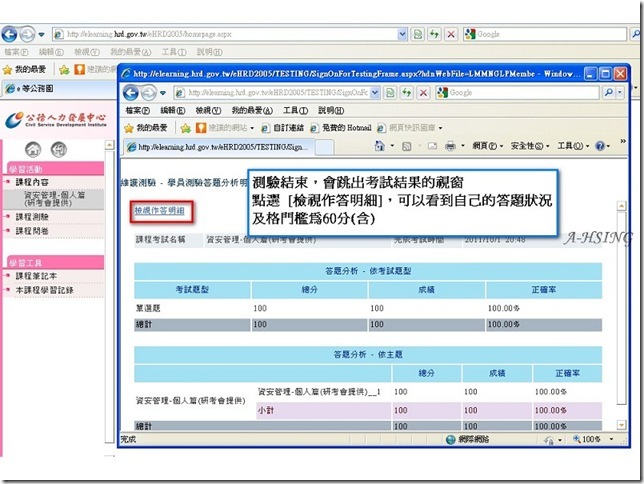
Task: Click the 我的最愛 star in the rear window
Action: (24, 69)
